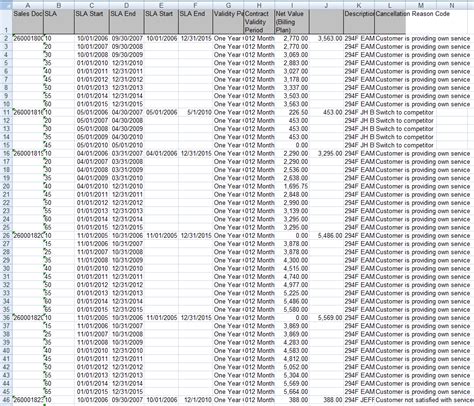Select the date cell 09/30/2008
The height and width of the screenshot is (406, 474).
click(x=127, y=47)
